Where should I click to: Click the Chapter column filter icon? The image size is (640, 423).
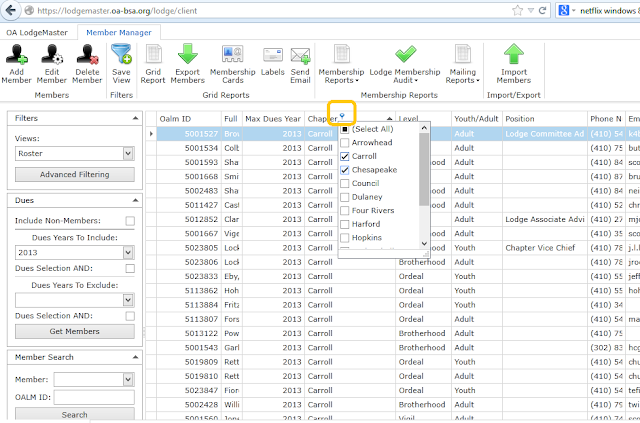click(342, 116)
